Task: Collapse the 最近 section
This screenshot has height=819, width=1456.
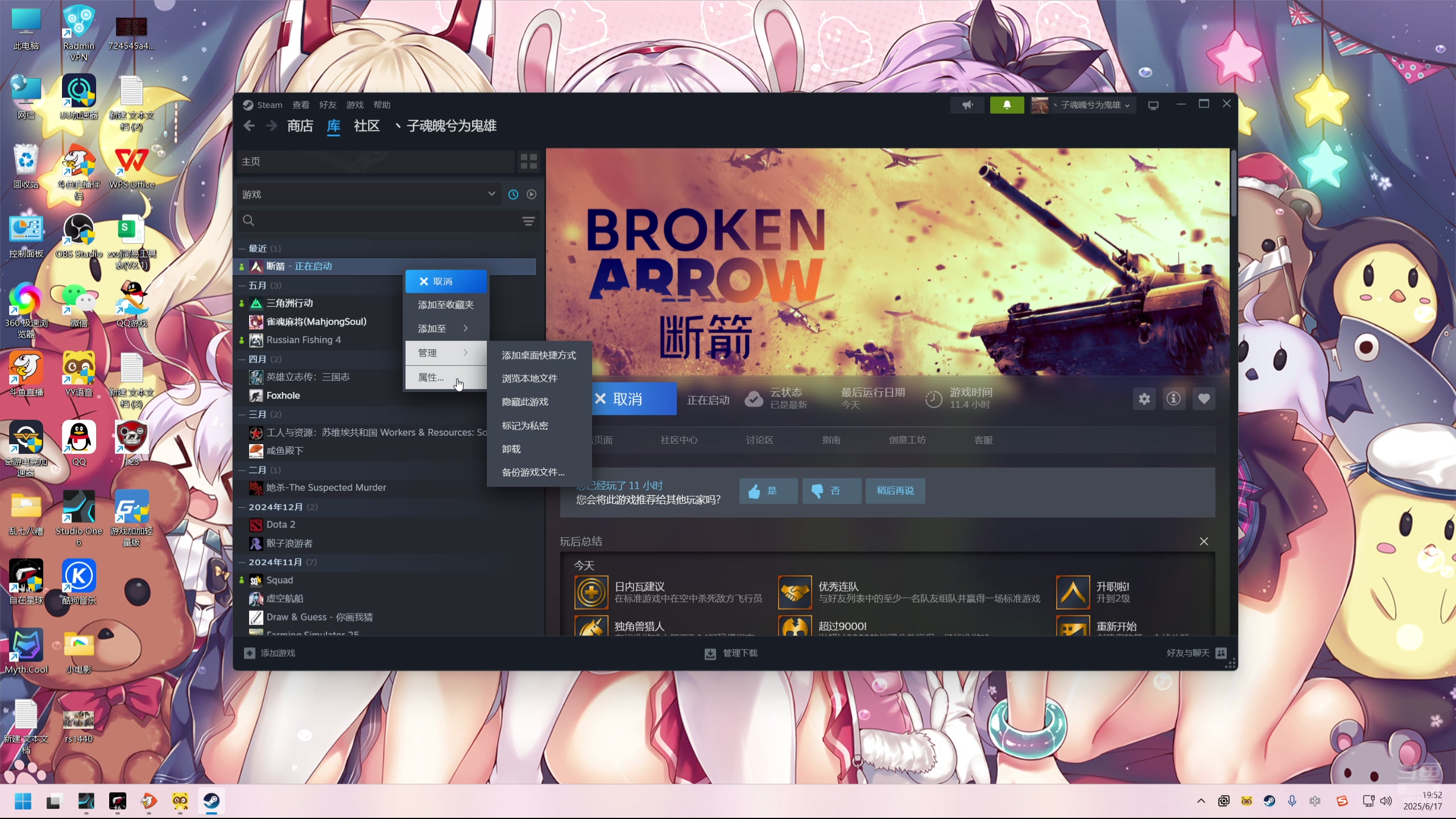Action: click(x=242, y=249)
